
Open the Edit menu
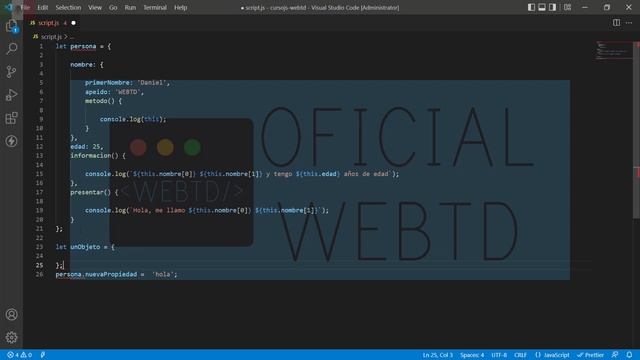pos(42,7)
